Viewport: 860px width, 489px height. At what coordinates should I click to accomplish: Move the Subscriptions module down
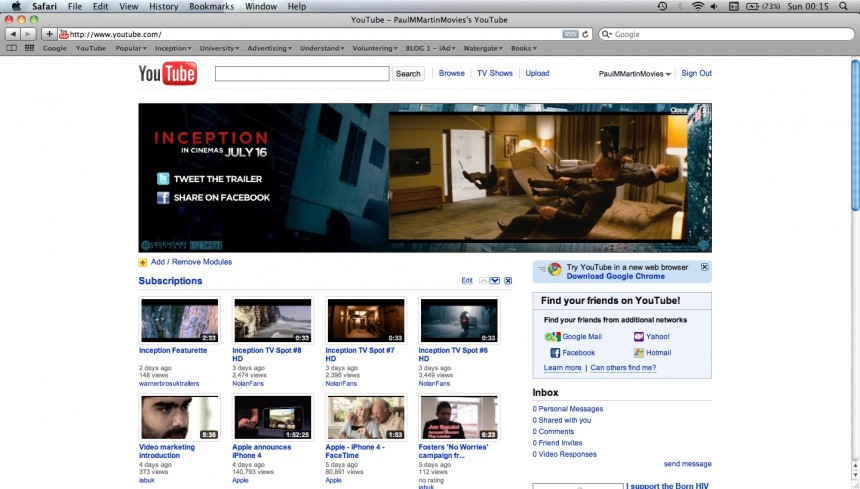pyautogui.click(x=495, y=281)
